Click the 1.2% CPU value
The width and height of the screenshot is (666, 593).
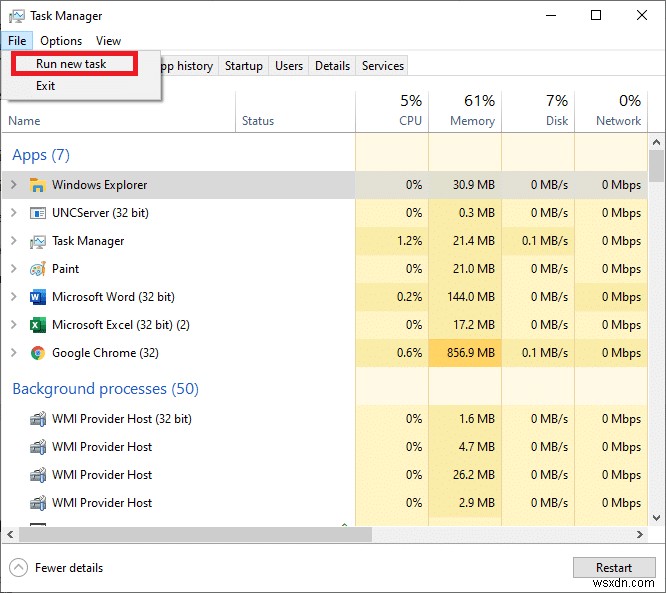coord(409,241)
